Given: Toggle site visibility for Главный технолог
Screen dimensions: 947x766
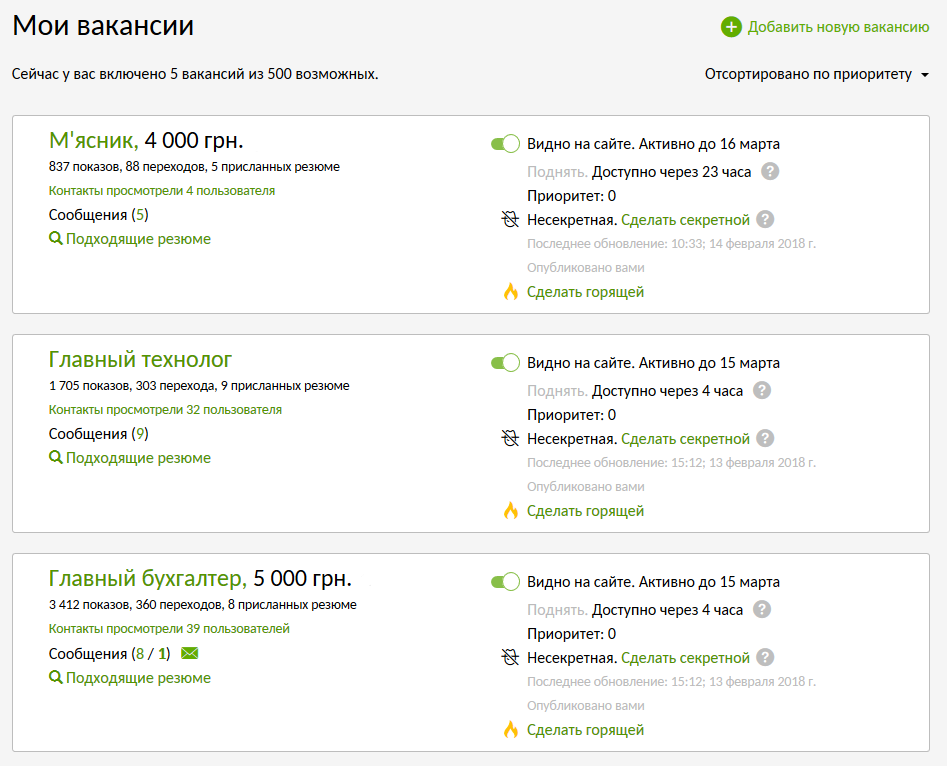Looking at the screenshot, I should [505, 363].
